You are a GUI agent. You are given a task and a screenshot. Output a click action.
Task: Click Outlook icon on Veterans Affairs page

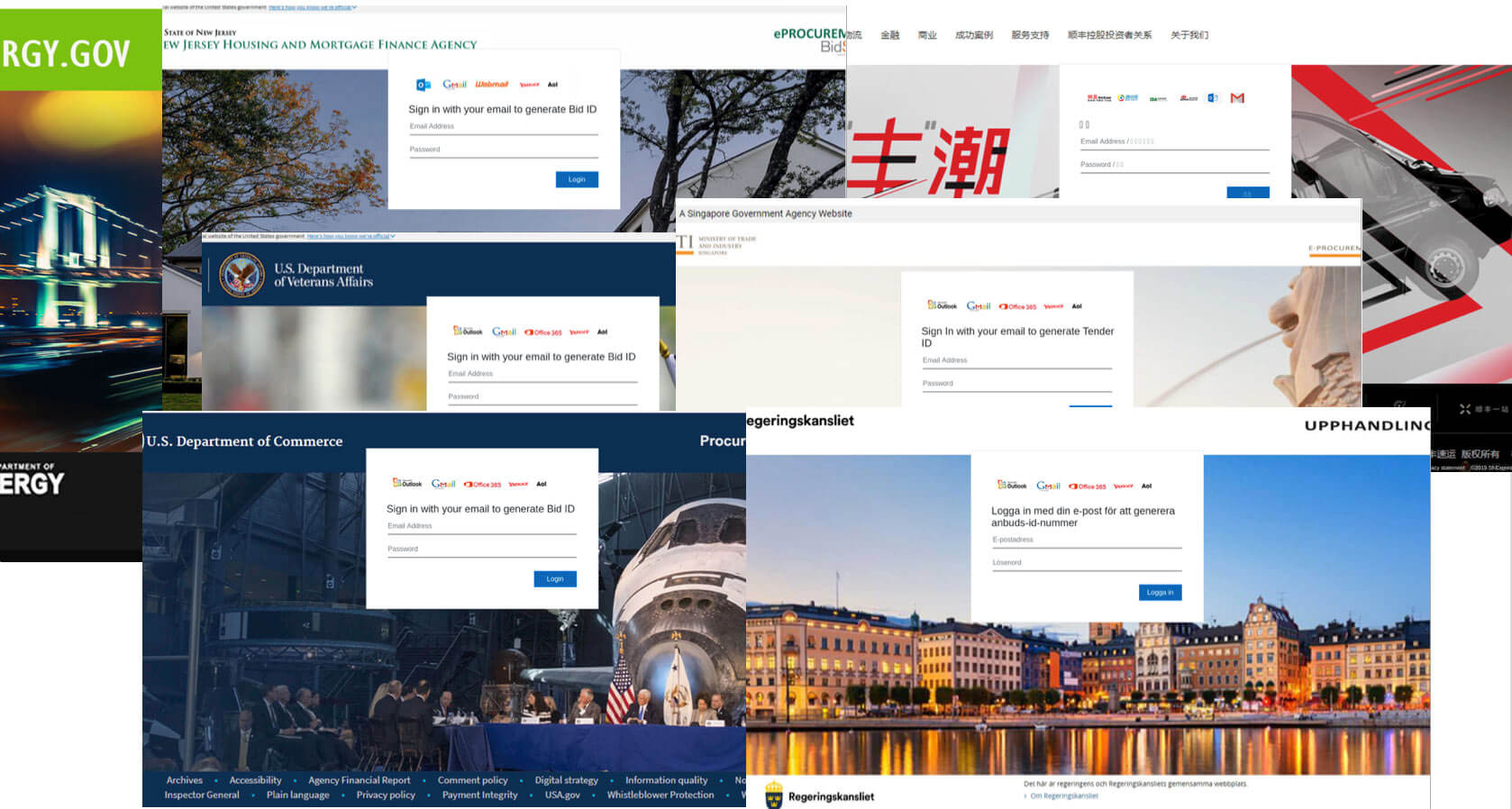pyautogui.click(x=468, y=332)
